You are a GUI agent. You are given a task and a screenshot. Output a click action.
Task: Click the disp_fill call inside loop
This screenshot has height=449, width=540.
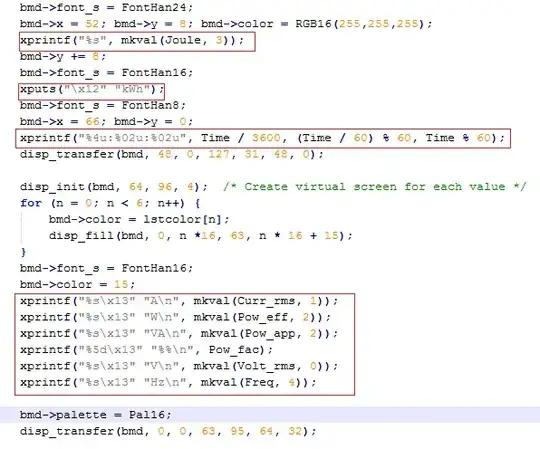tap(201, 236)
